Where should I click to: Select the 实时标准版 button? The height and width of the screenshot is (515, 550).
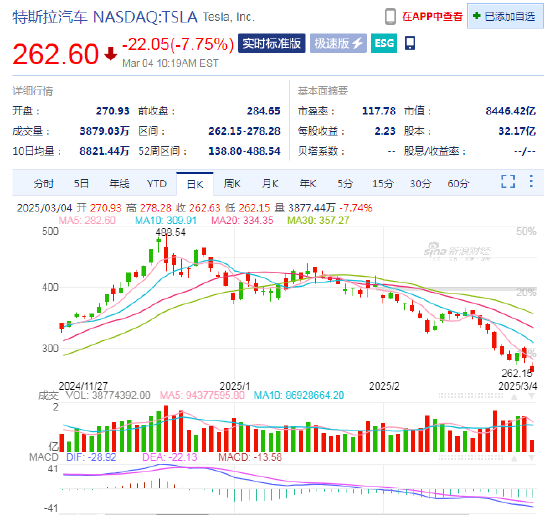[271, 43]
